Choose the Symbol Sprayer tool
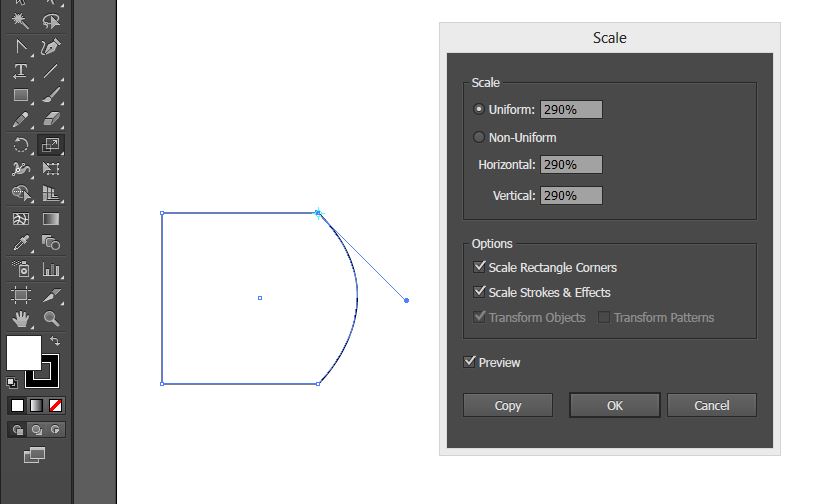 click(x=21, y=270)
